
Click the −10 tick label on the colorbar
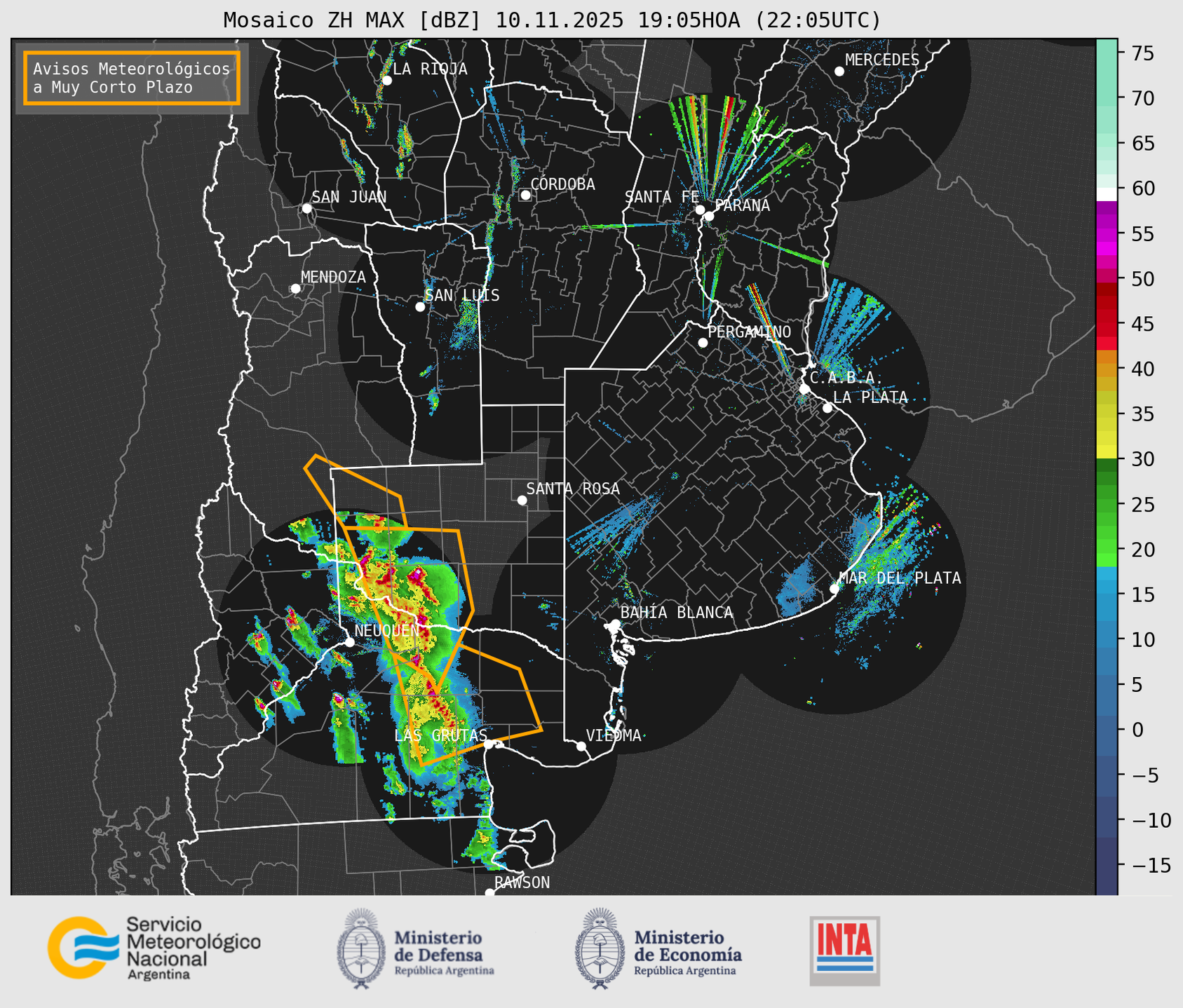(1151, 821)
